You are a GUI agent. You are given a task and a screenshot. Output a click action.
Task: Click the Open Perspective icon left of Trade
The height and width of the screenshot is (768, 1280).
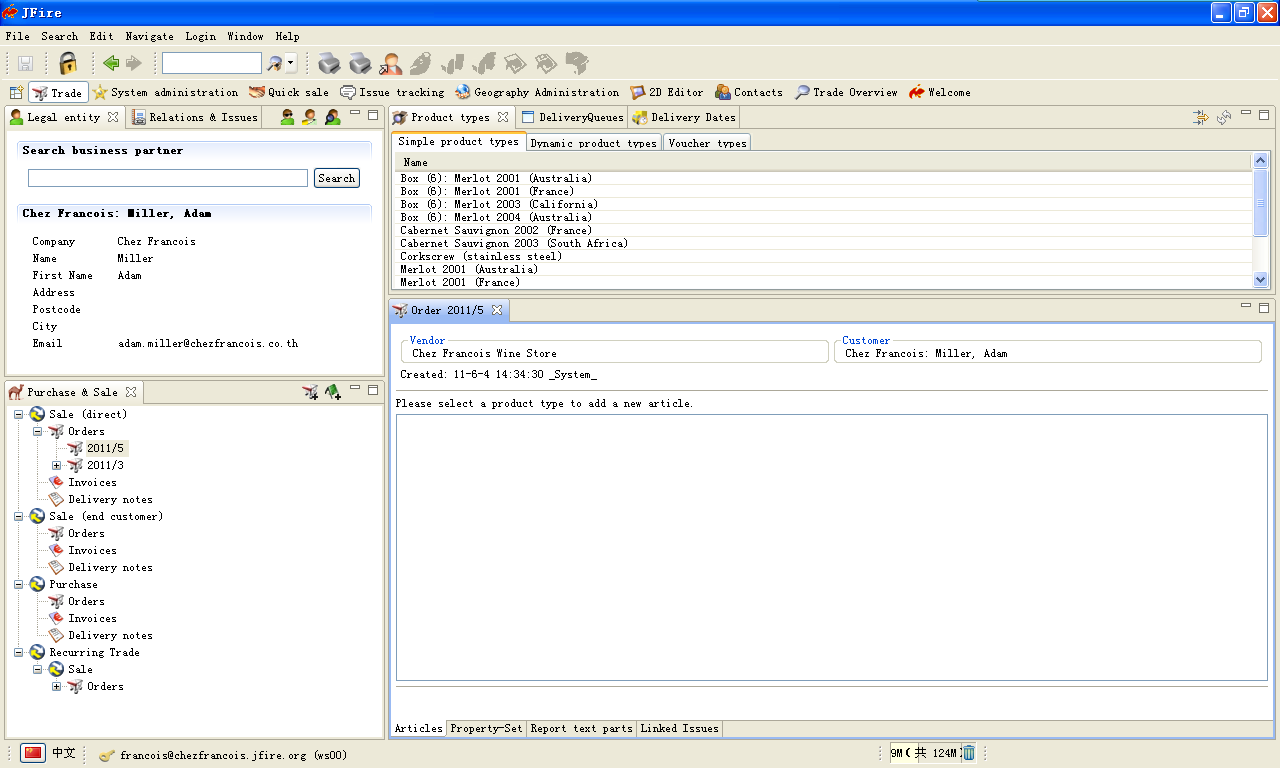click(x=16, y=92)
